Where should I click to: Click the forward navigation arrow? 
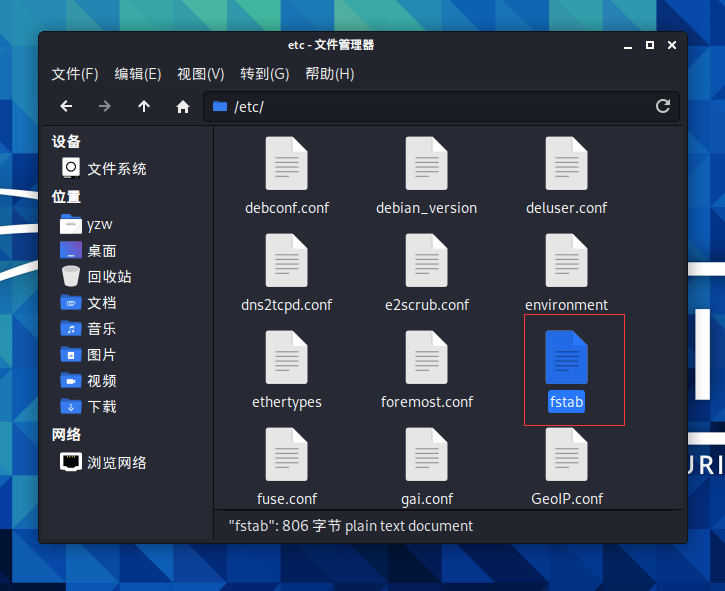[x=105, y=106]
